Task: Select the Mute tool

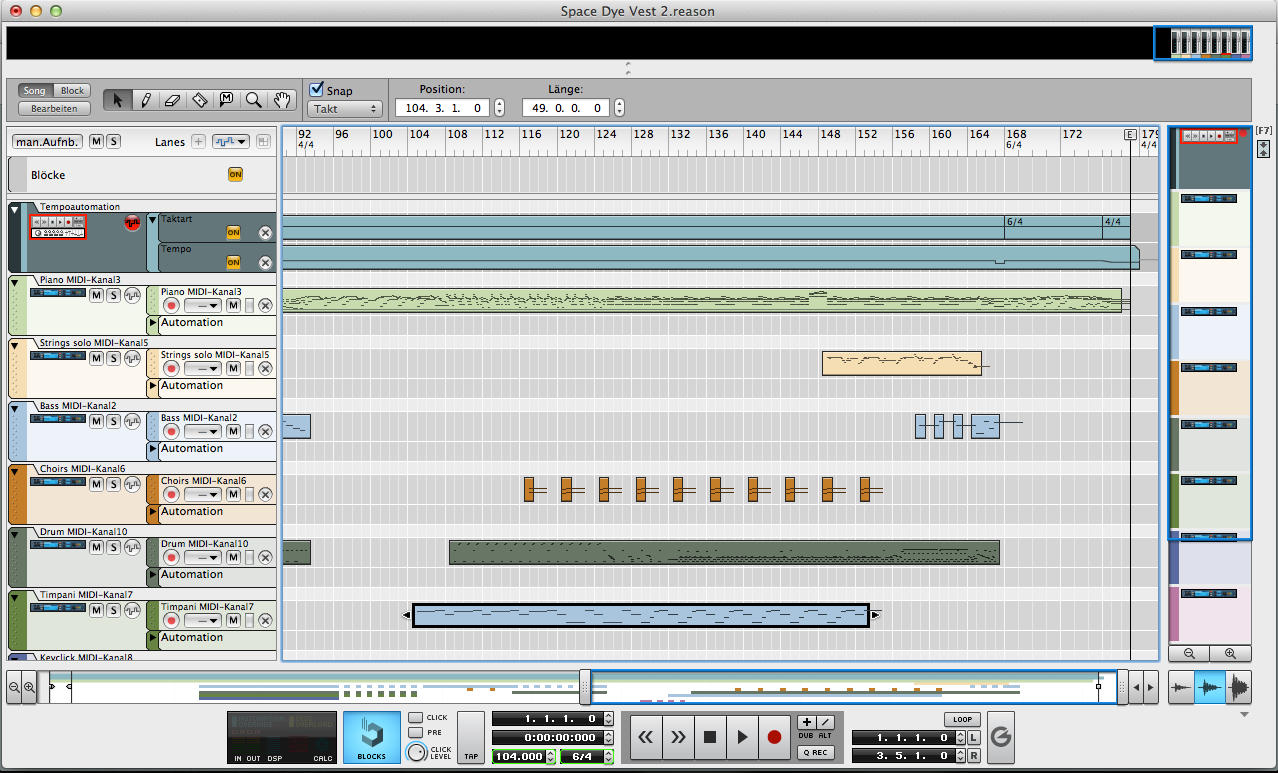Action: (x=226, y=99)
